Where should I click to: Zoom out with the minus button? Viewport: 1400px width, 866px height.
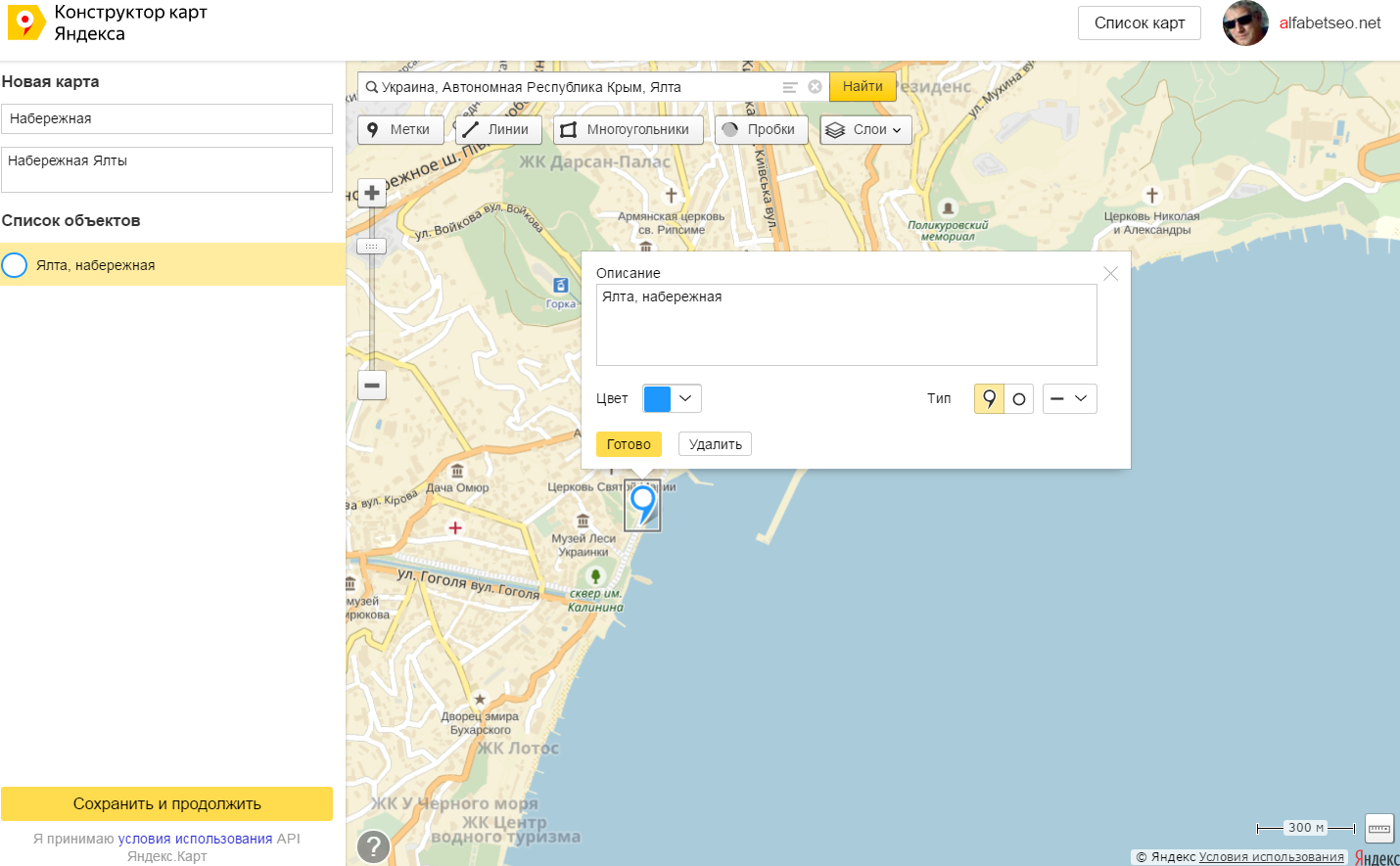(372, 385)
